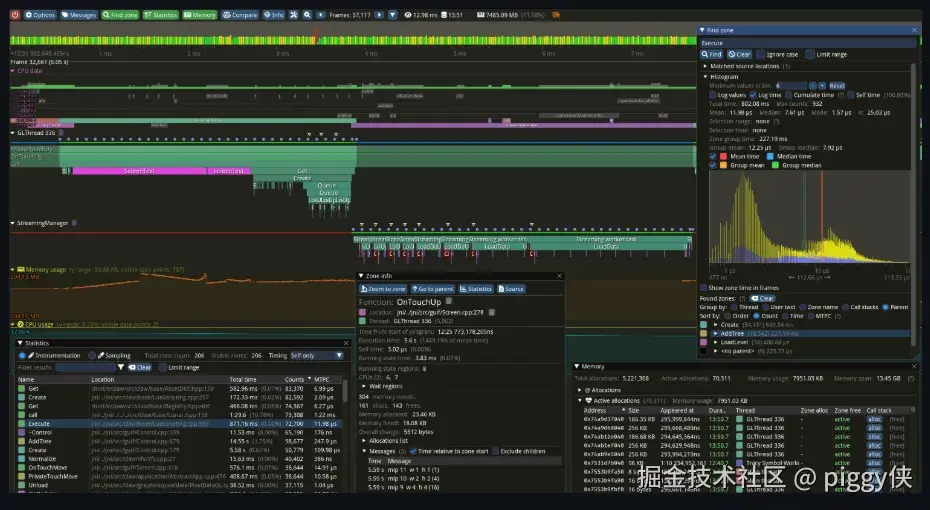The width and height of the screenshot is (930, 510).
Task: Enable the Log values checkbox
Action: point(713,95)
